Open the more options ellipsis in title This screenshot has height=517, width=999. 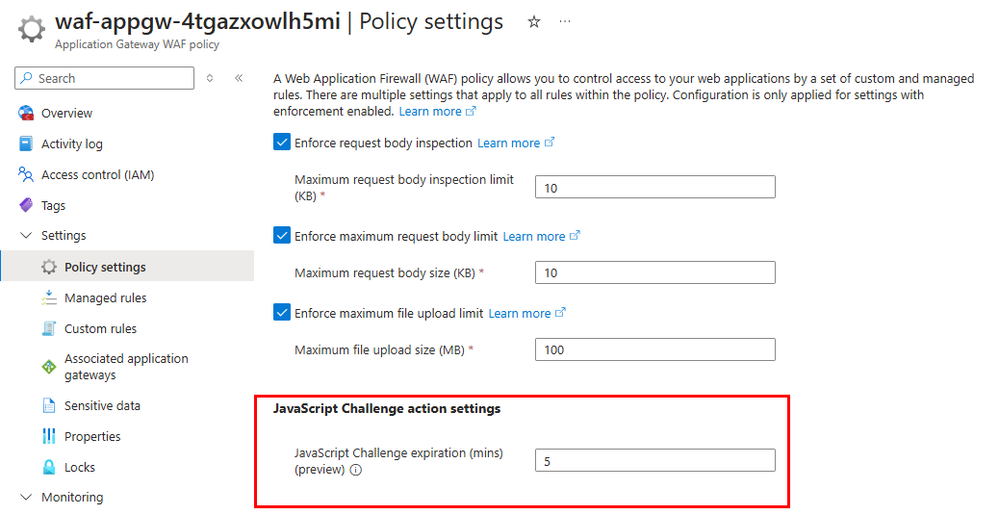(566, 21)
